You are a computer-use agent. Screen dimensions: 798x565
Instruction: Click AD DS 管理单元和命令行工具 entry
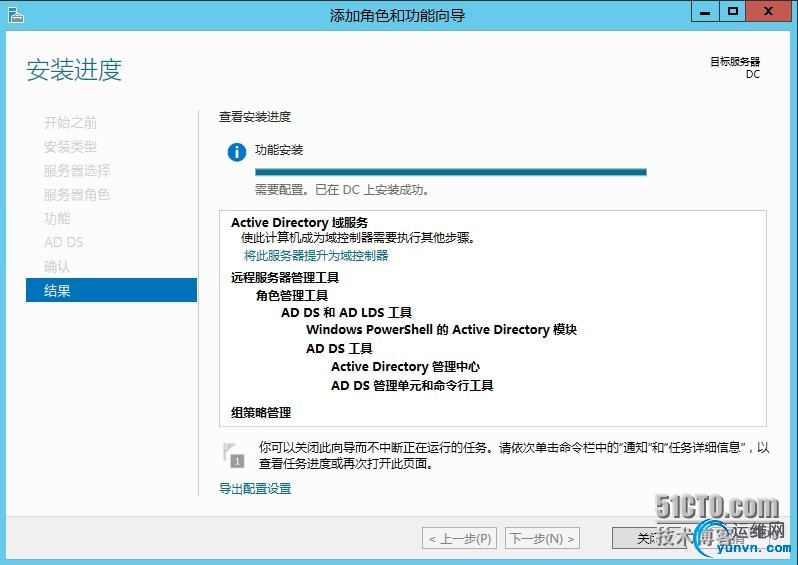[412, 385]
